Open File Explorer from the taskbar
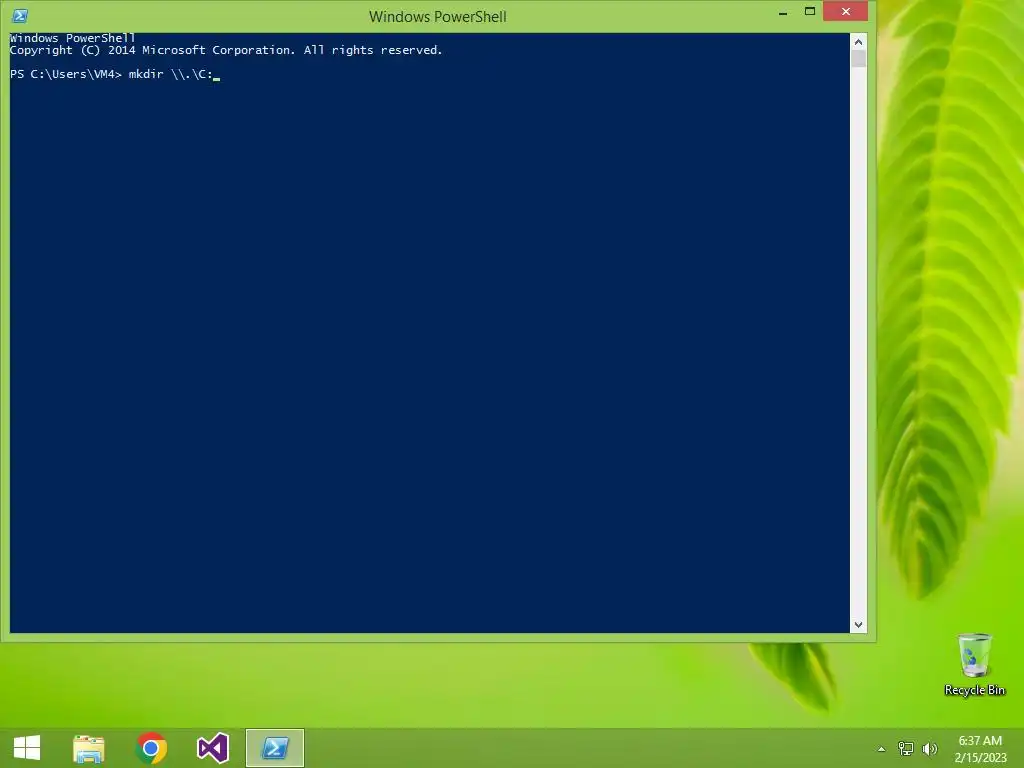 tap(89, 748)
